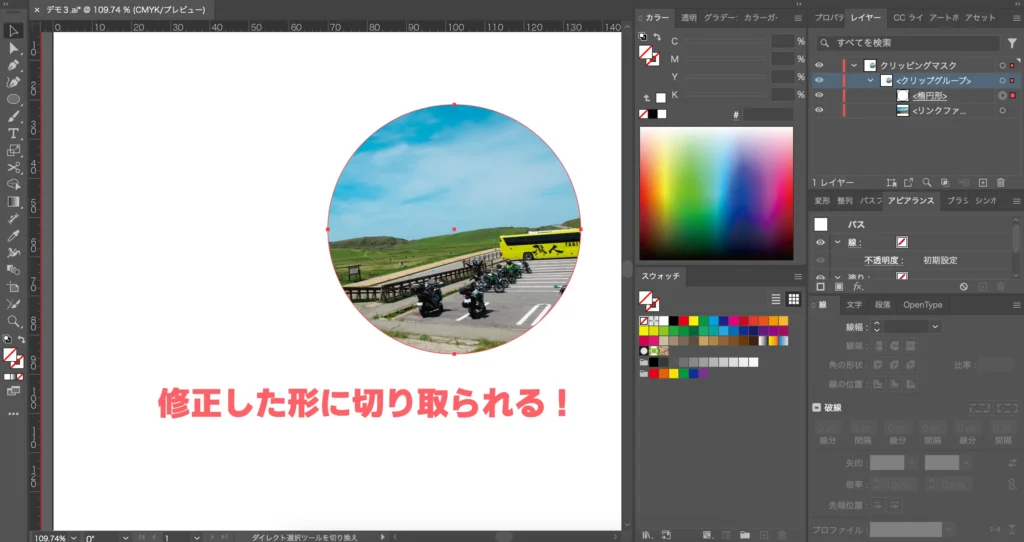The width and height of the screenshot is (1024, 542).
Task: Select the Zoom magnifier tool
Action: pyautogui.click(x=13, y=321)
